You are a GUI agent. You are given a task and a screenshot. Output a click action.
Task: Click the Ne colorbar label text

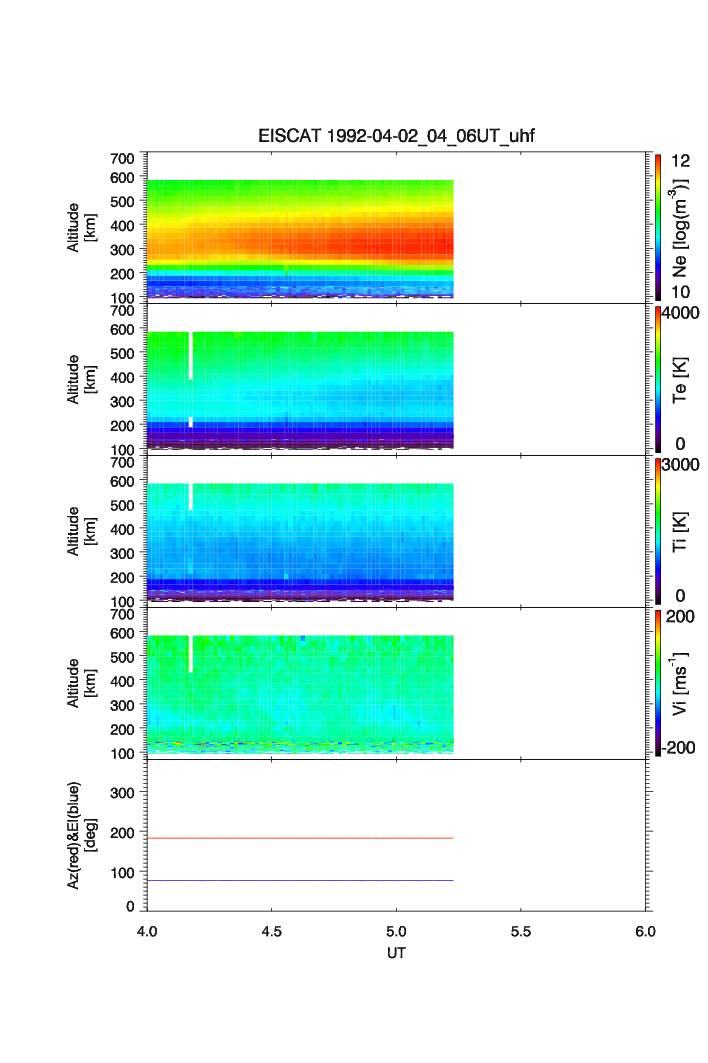(679, 228)
